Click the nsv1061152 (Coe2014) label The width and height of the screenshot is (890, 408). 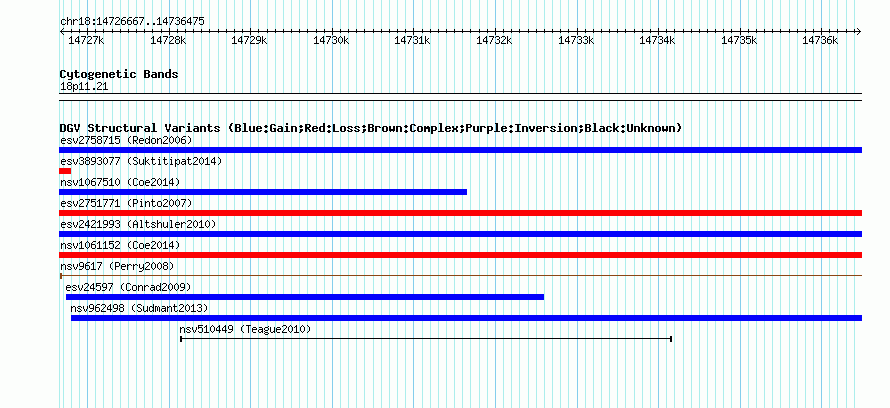tap(120, 245)
